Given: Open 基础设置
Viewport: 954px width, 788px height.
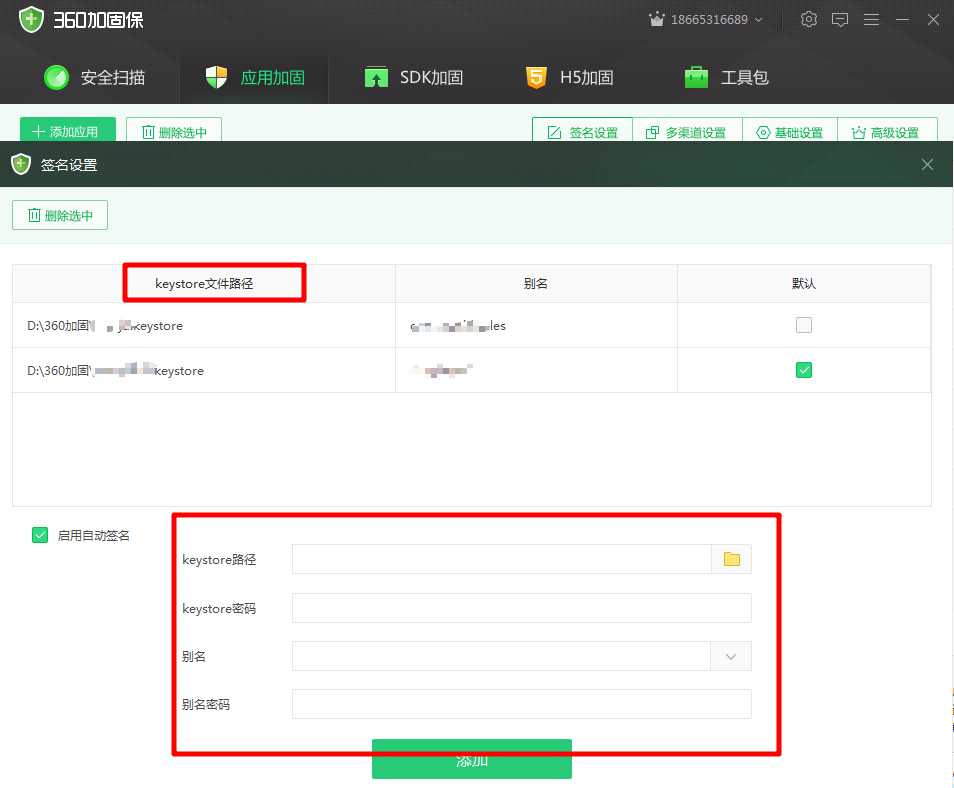Looking at the screenshot, I should [790, 131].
